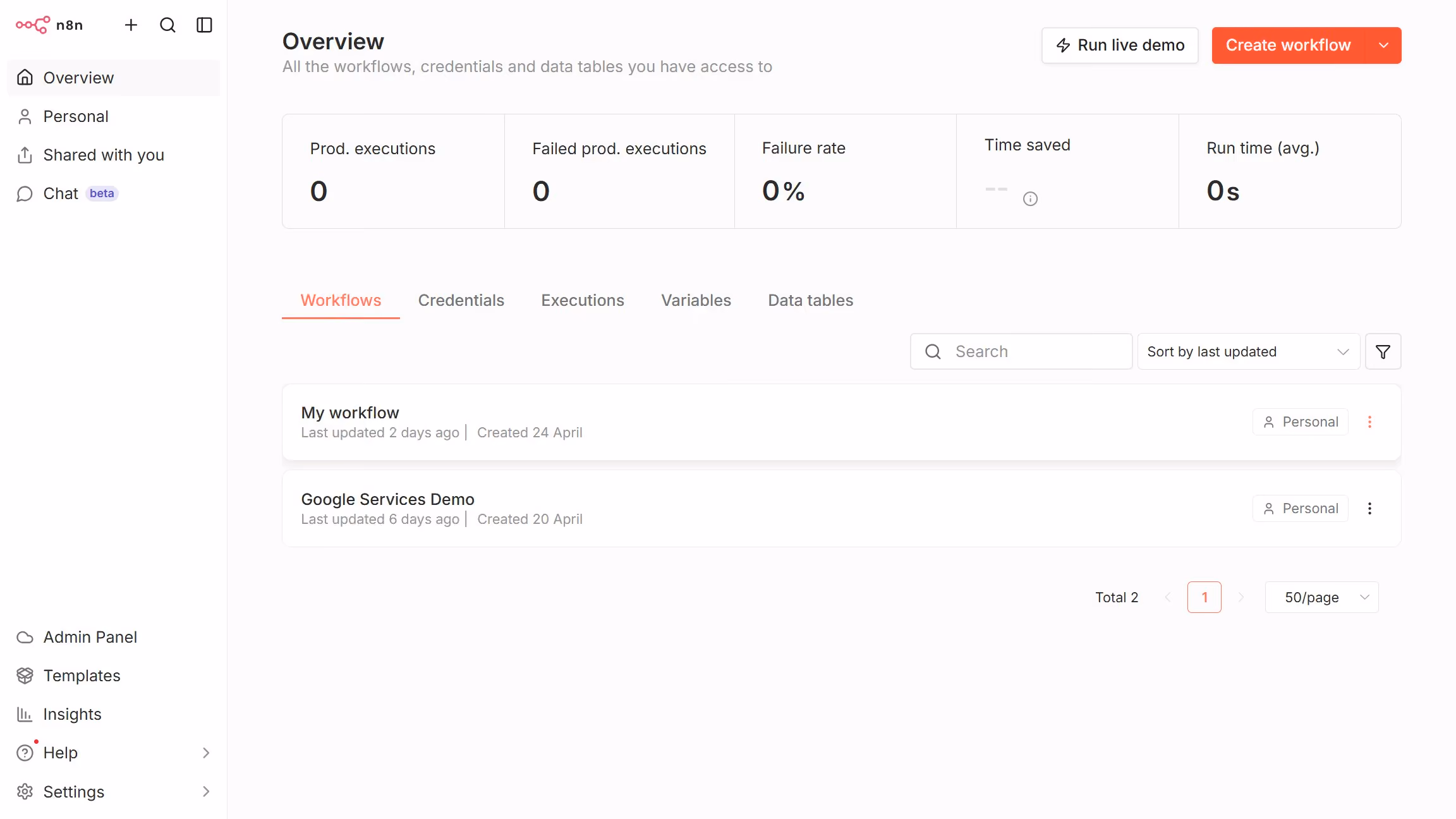Select the Run time (avg.) card
Screen dimensions: 1456x819
pos(1290,171)
